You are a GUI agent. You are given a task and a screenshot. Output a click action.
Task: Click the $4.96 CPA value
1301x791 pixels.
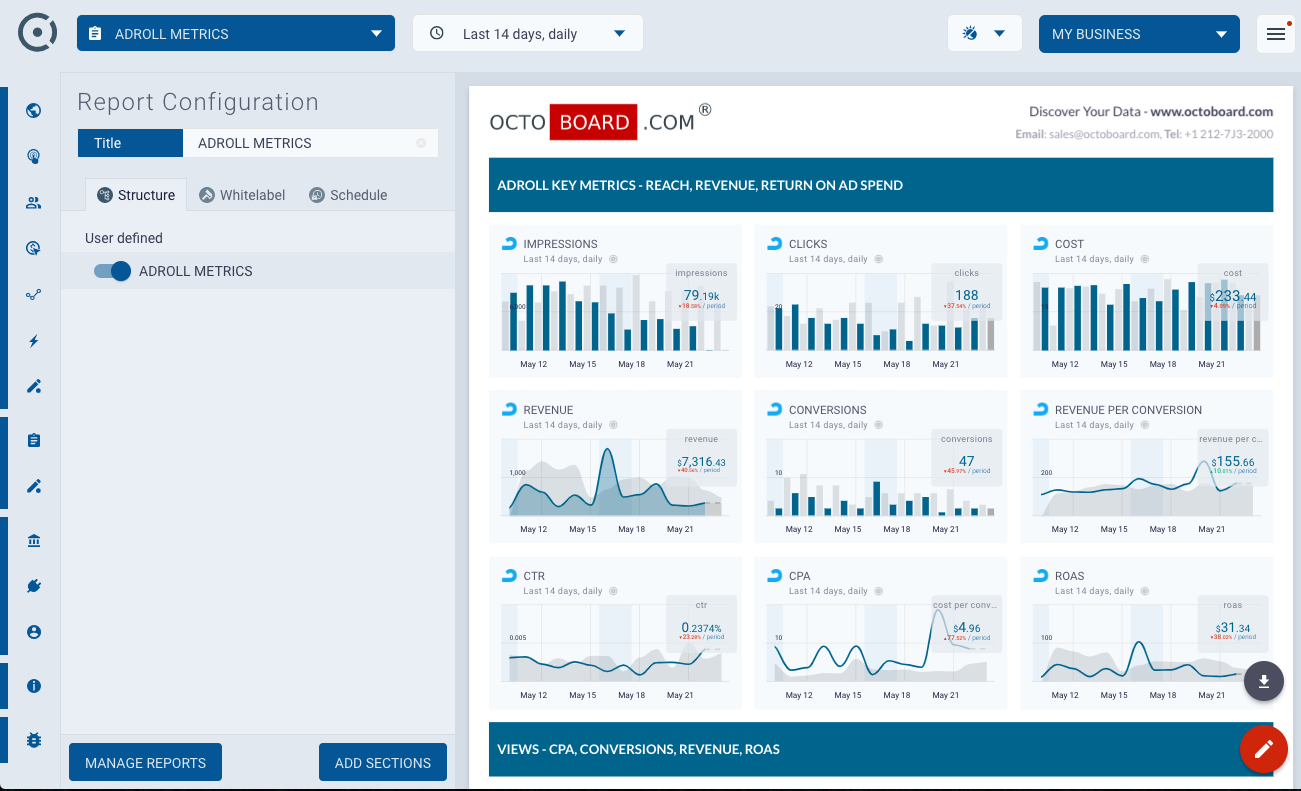[967, 627]
